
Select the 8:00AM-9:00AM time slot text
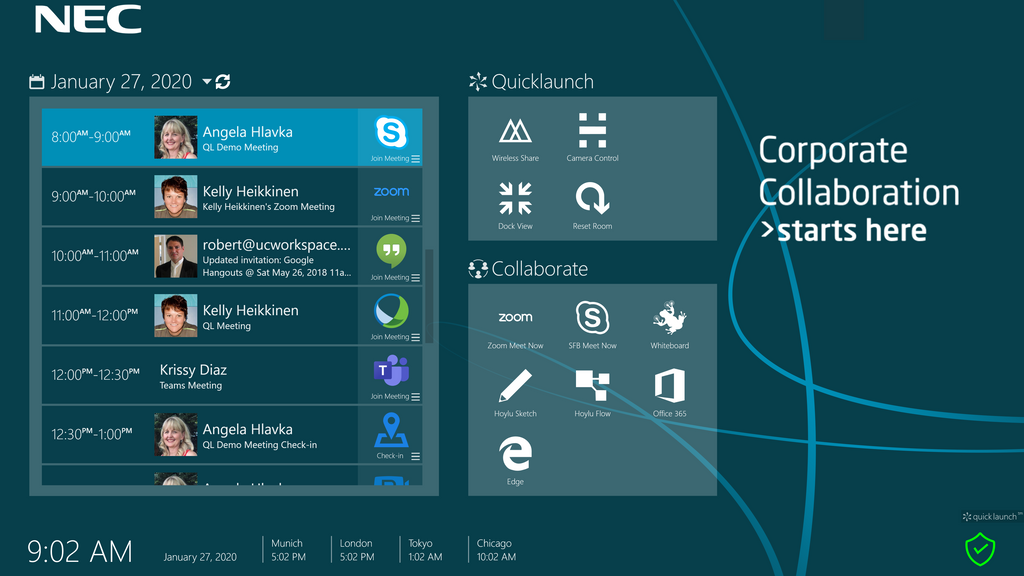(x=91, y=136)
